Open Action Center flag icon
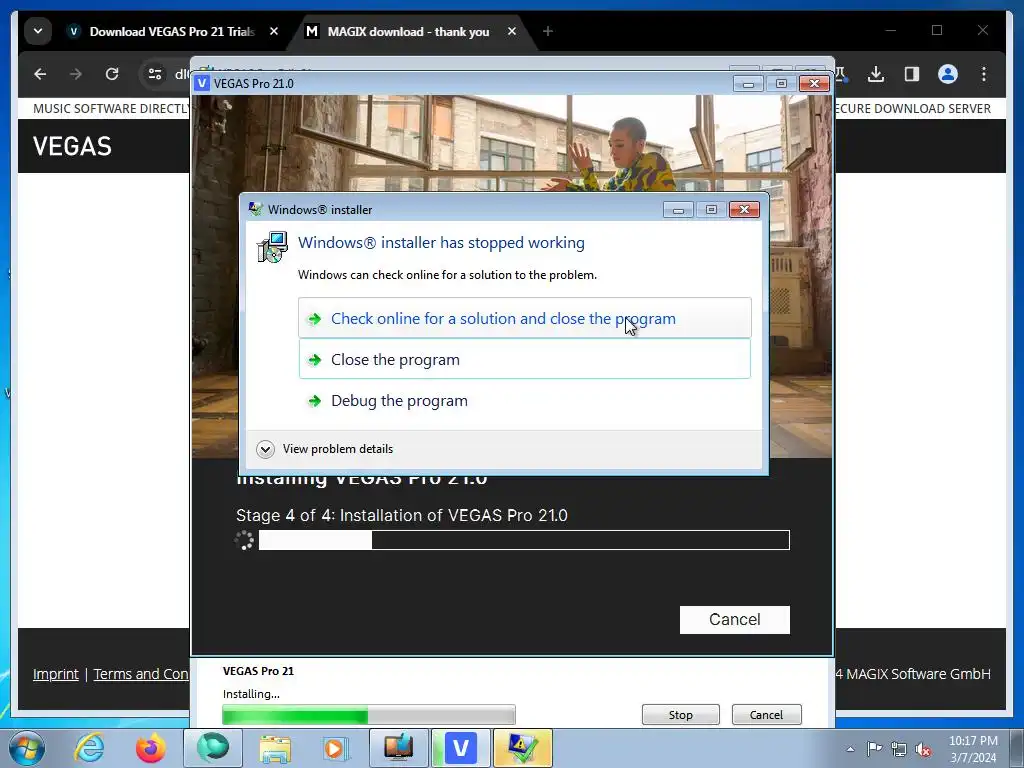 click(874, 749)
